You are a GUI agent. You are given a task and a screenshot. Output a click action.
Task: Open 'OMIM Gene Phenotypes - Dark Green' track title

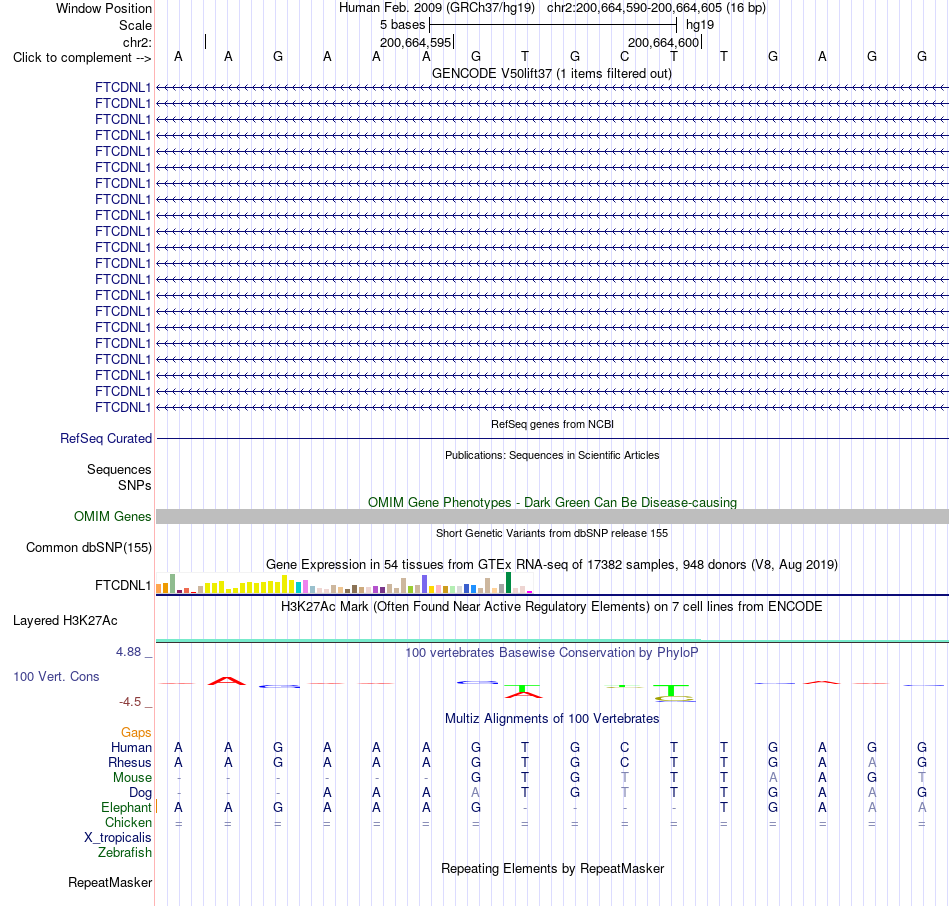(x=552, y=502)
